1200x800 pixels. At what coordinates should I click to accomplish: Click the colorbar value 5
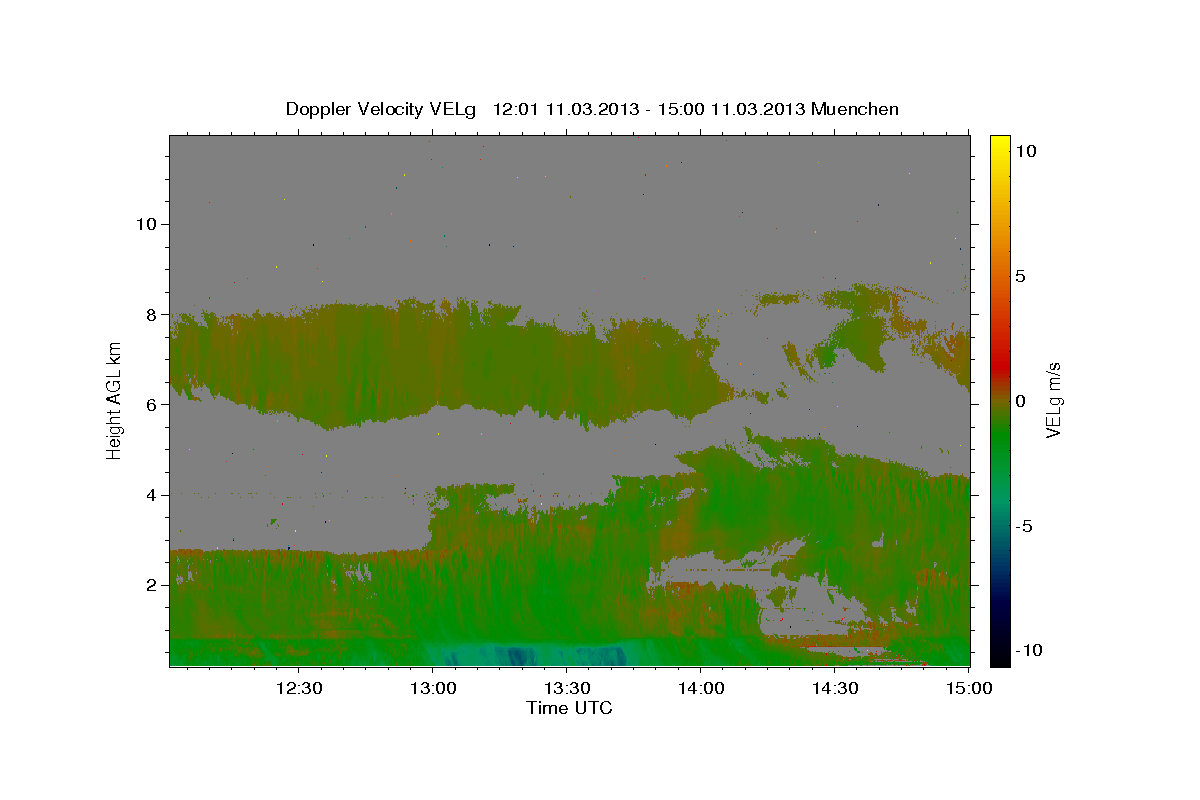1021,276
